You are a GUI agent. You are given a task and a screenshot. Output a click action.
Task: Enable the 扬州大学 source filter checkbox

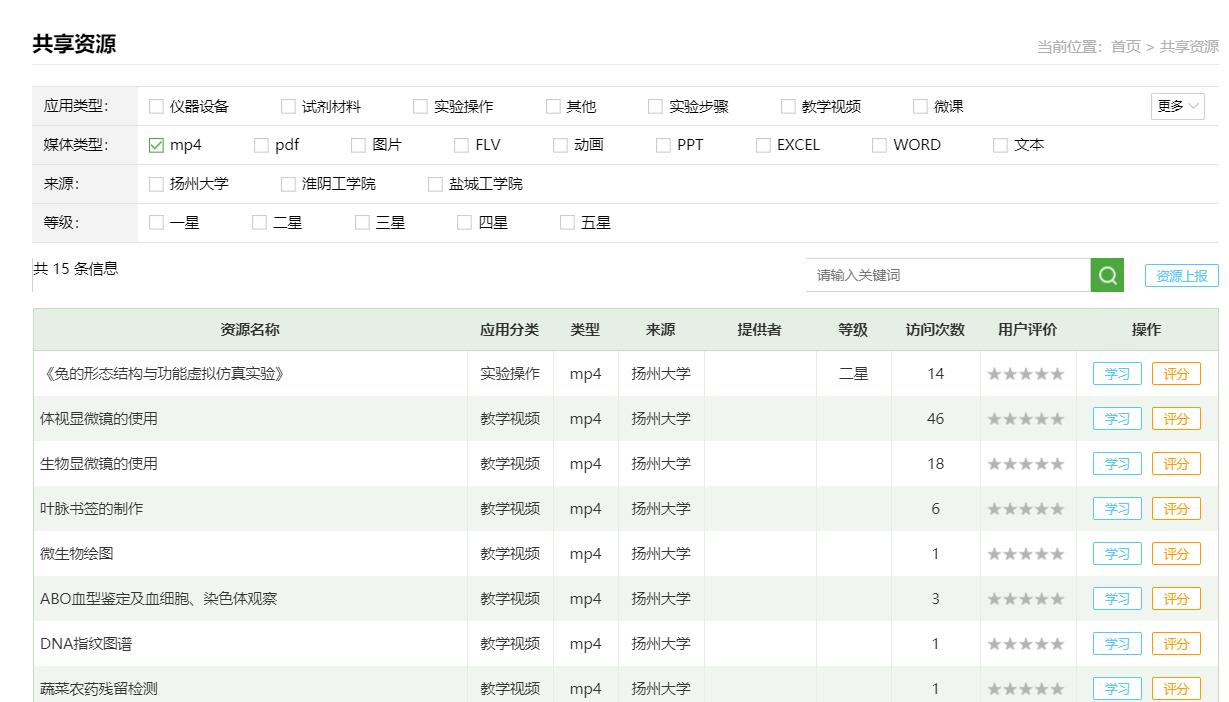[156, 184]
